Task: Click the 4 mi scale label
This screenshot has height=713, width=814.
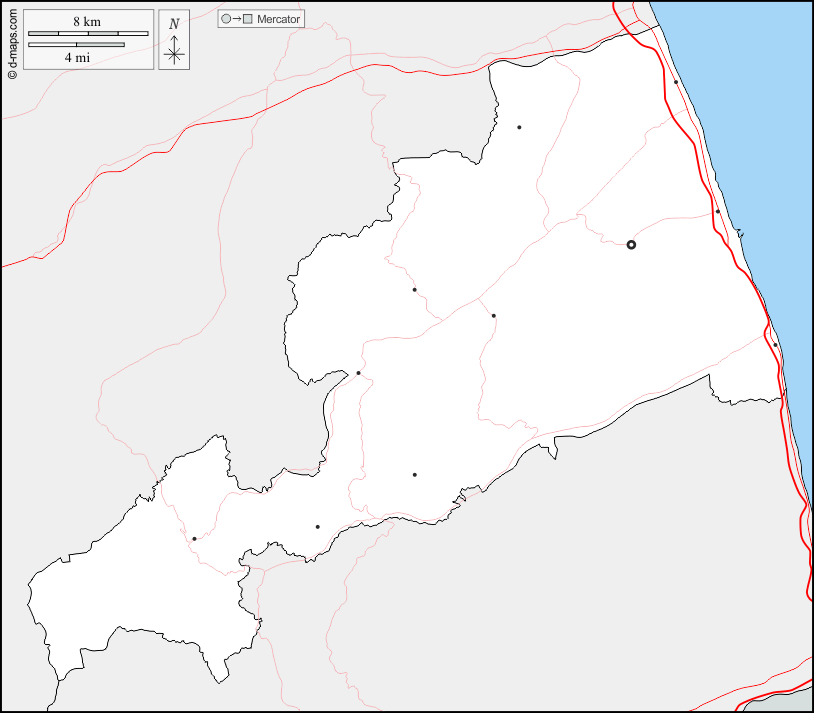Action: [x=76, y=58]
